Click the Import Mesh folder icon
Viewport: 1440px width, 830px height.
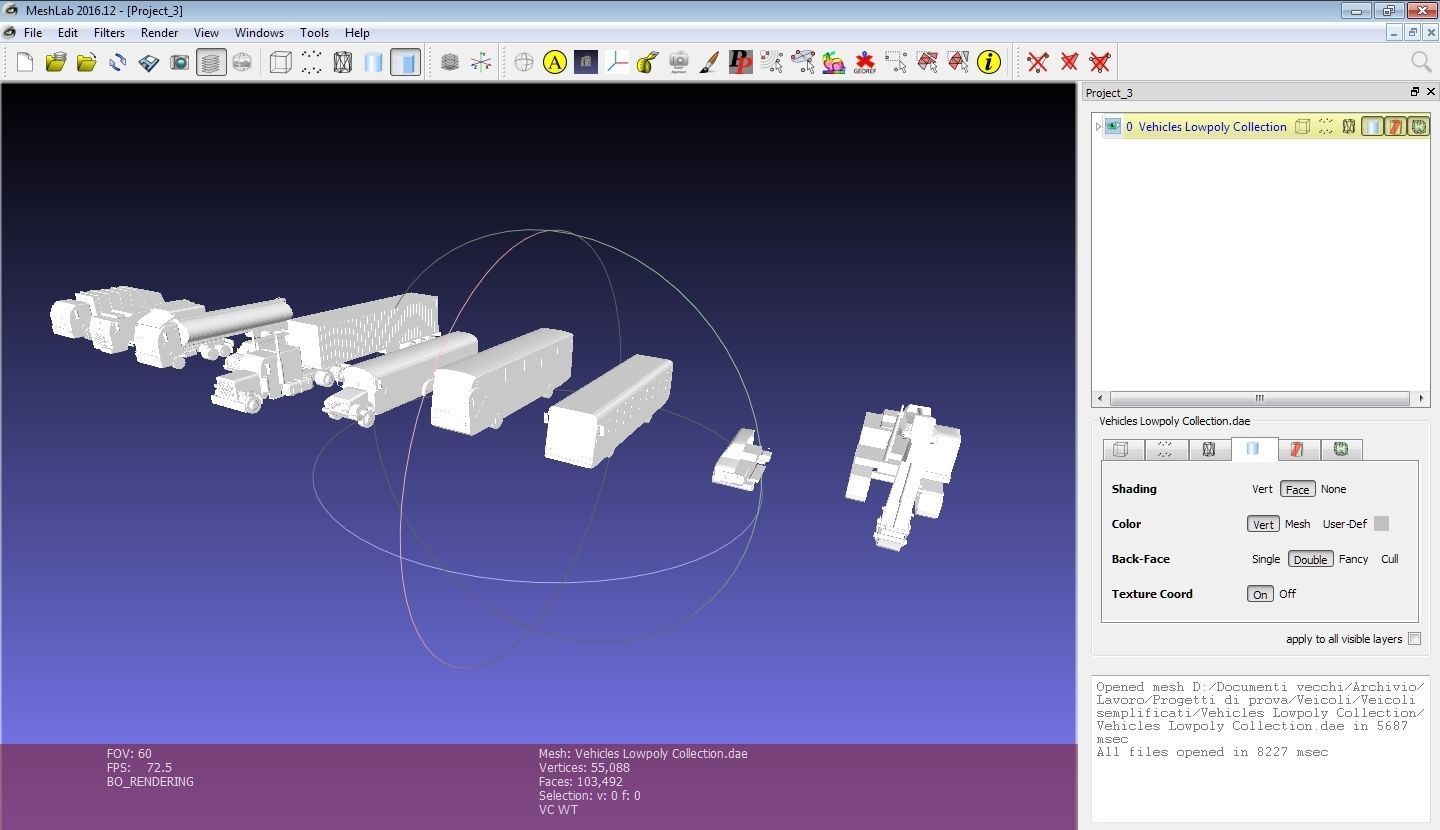point(87,62)
